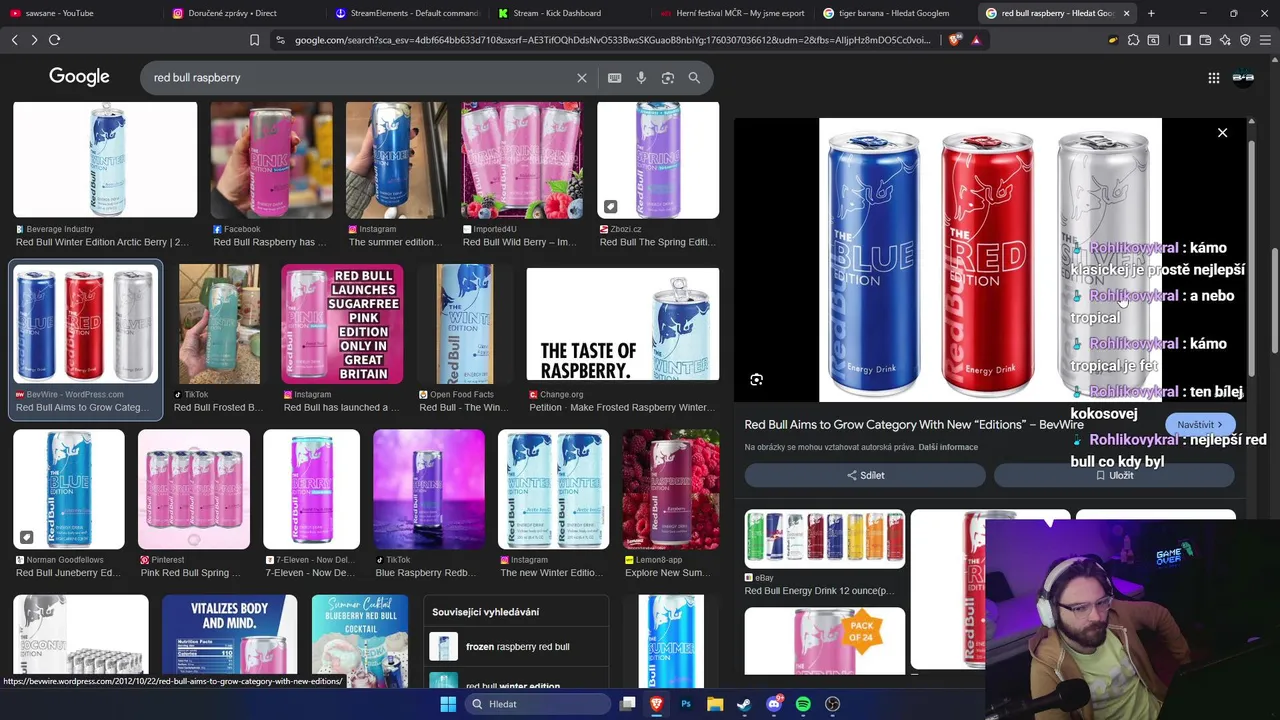Open the Sugarfree Pink Edition thumbnail
1280x720 pixels.
pos(343,324)
